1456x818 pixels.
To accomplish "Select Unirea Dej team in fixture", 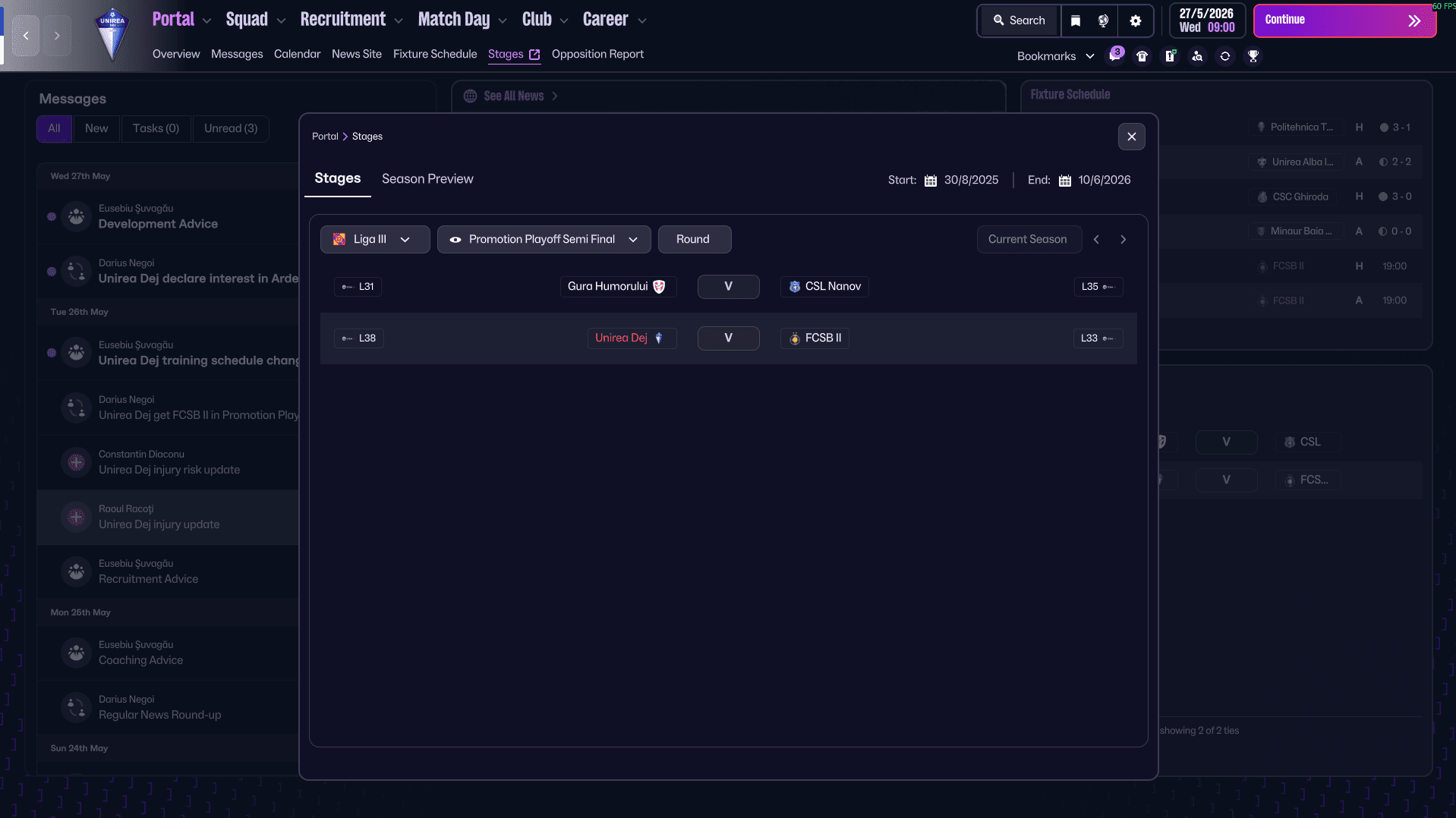I will [x=621, y=338].
